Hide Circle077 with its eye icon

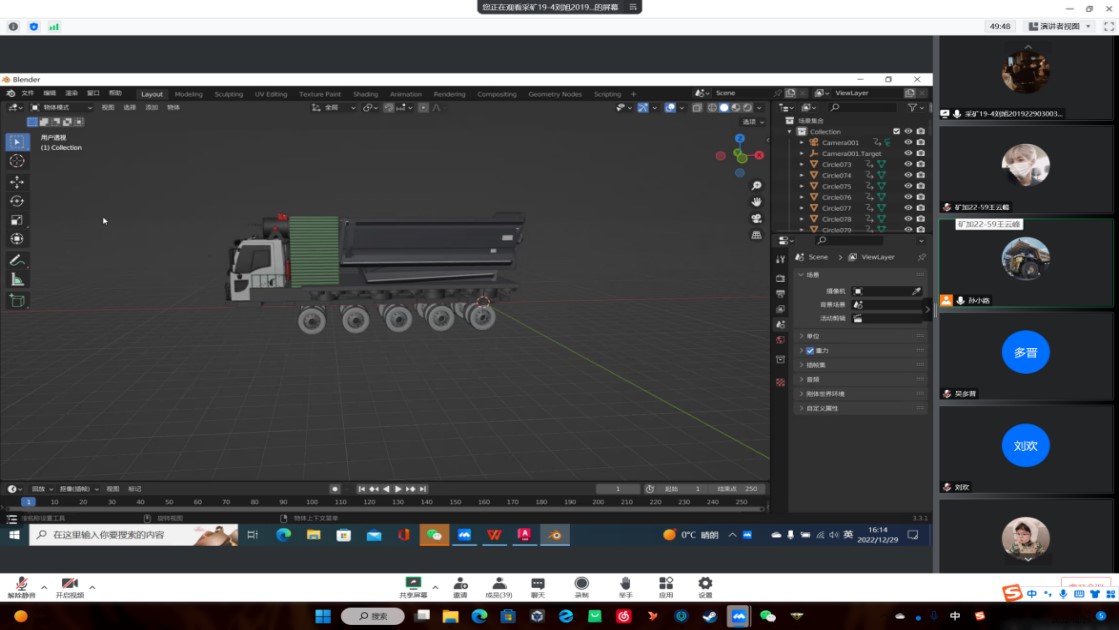pos(908,208)
